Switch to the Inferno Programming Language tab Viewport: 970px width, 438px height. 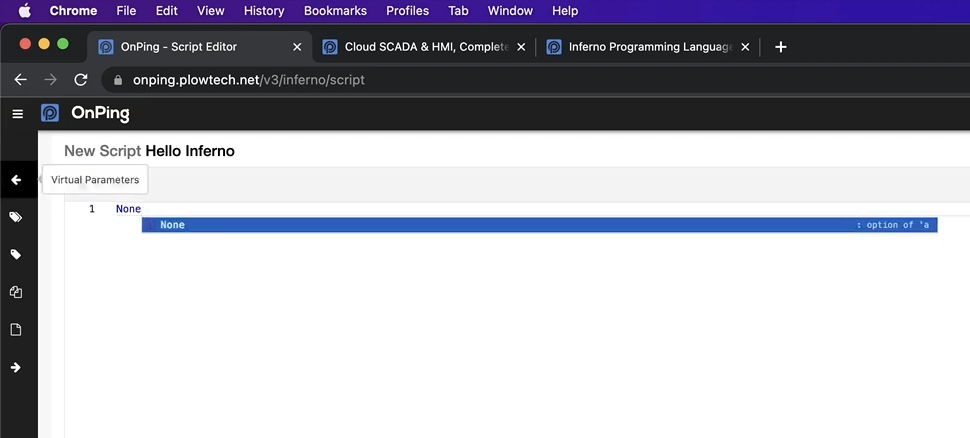click(x=649, y=47)
